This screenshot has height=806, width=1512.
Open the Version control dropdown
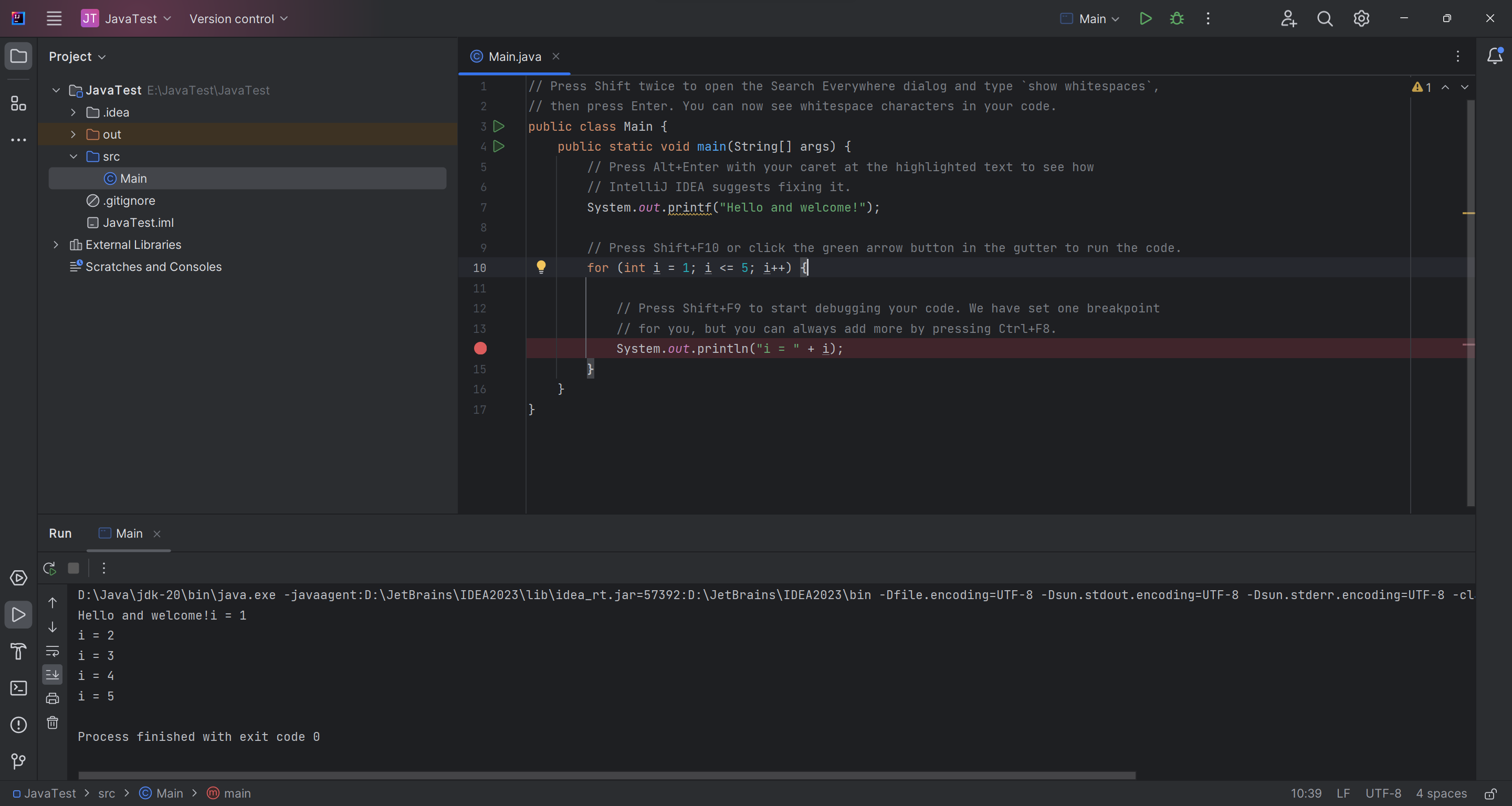(x=238, y=19)
